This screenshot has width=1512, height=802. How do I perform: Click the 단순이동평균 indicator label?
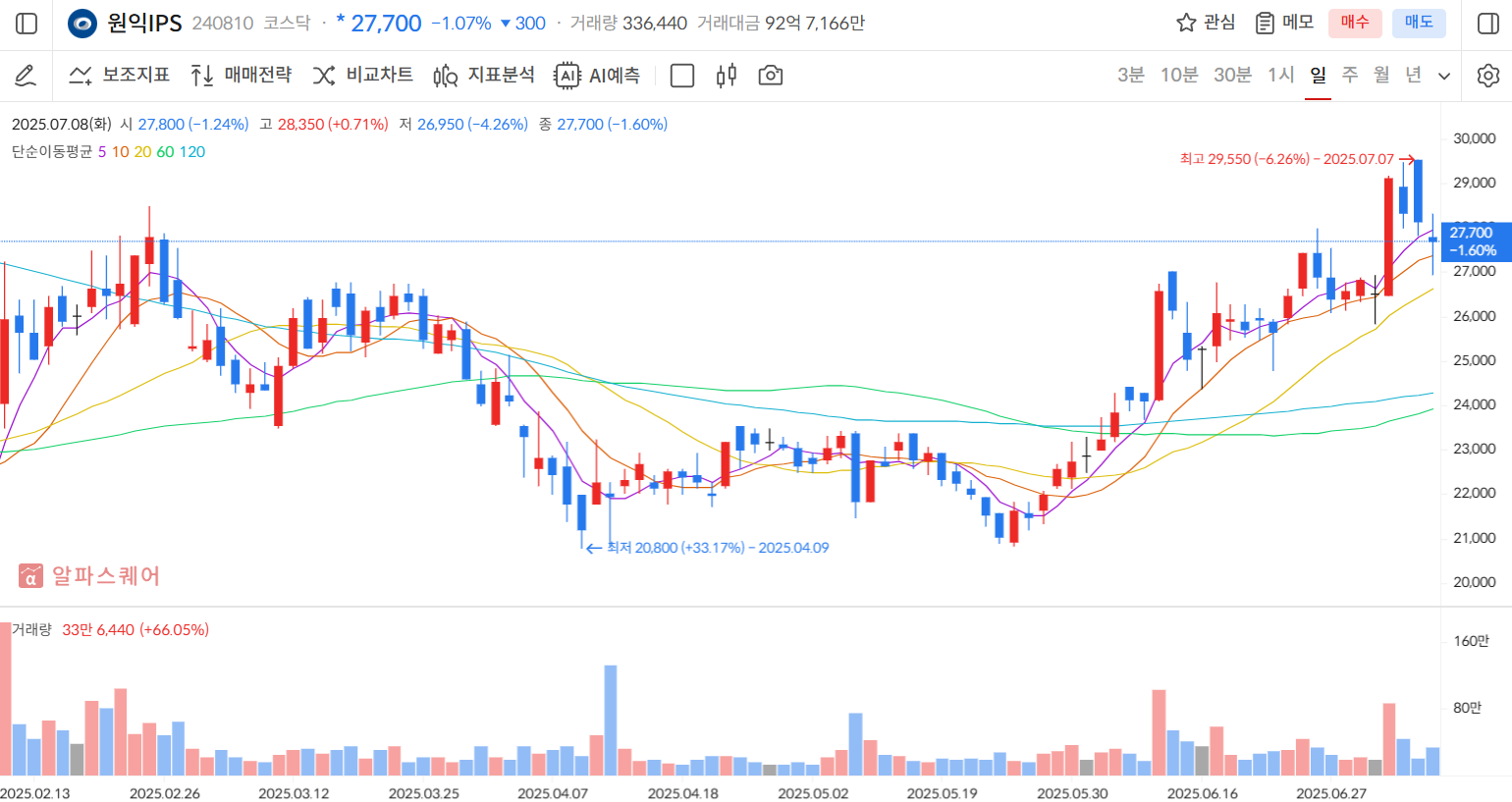coord(52,152)
